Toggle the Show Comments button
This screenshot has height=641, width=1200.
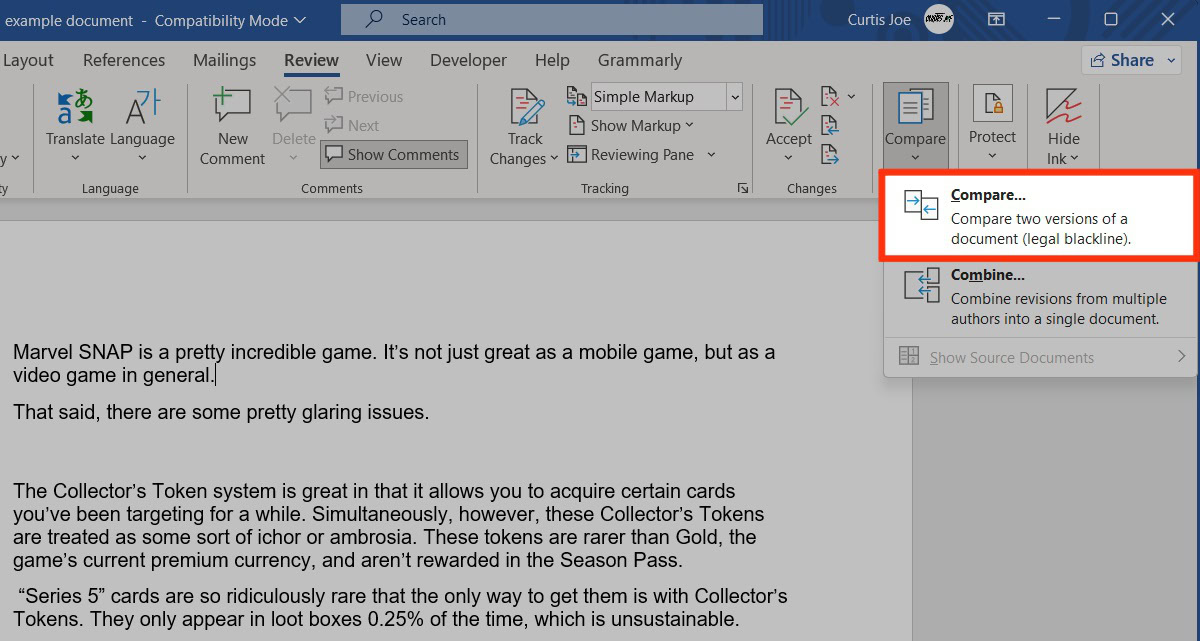coord(393,155)
